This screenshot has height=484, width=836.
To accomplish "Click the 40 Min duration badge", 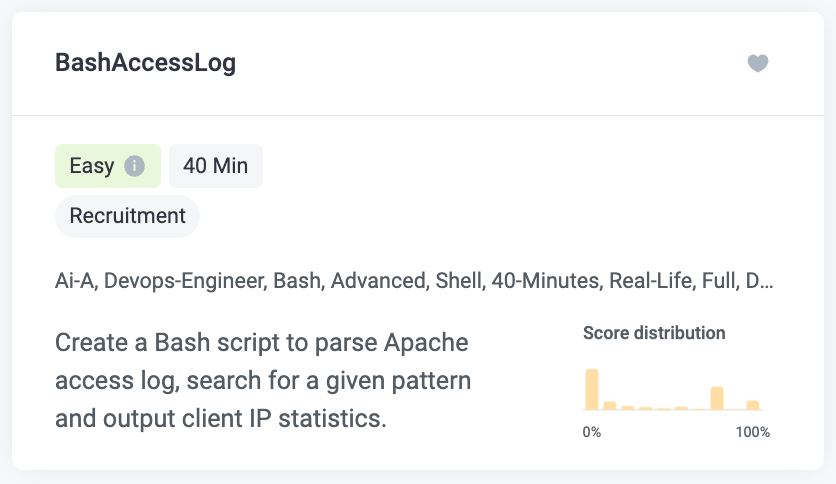I will (216, 166).
